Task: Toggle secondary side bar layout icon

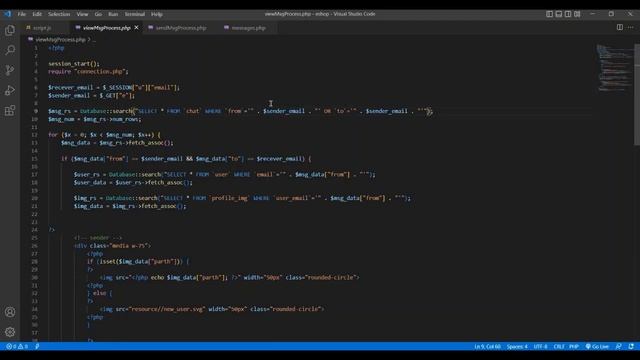Action: tap(568, 14)
